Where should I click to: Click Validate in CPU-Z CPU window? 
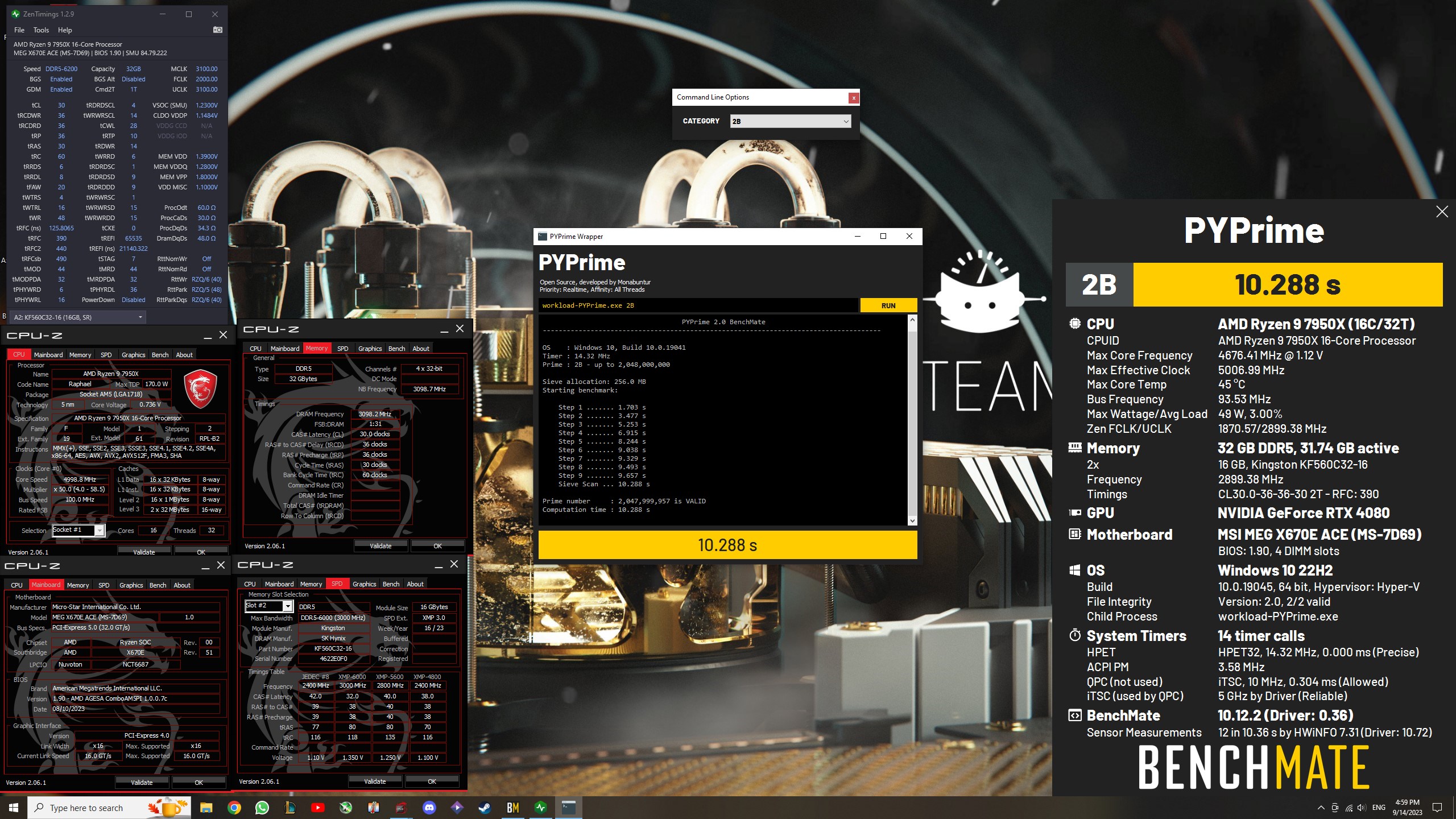[144, 552]
